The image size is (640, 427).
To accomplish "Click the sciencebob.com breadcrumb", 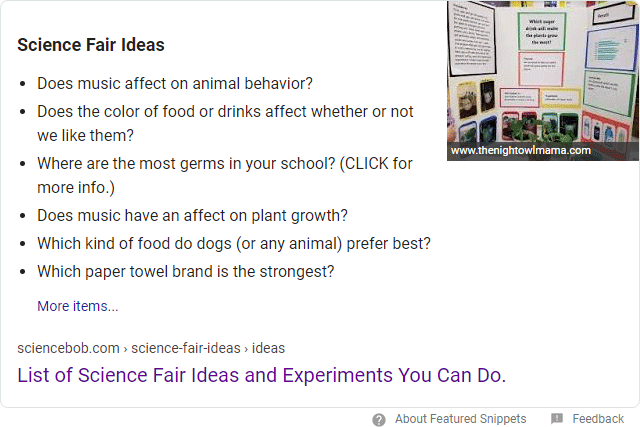I will point(67,348).
